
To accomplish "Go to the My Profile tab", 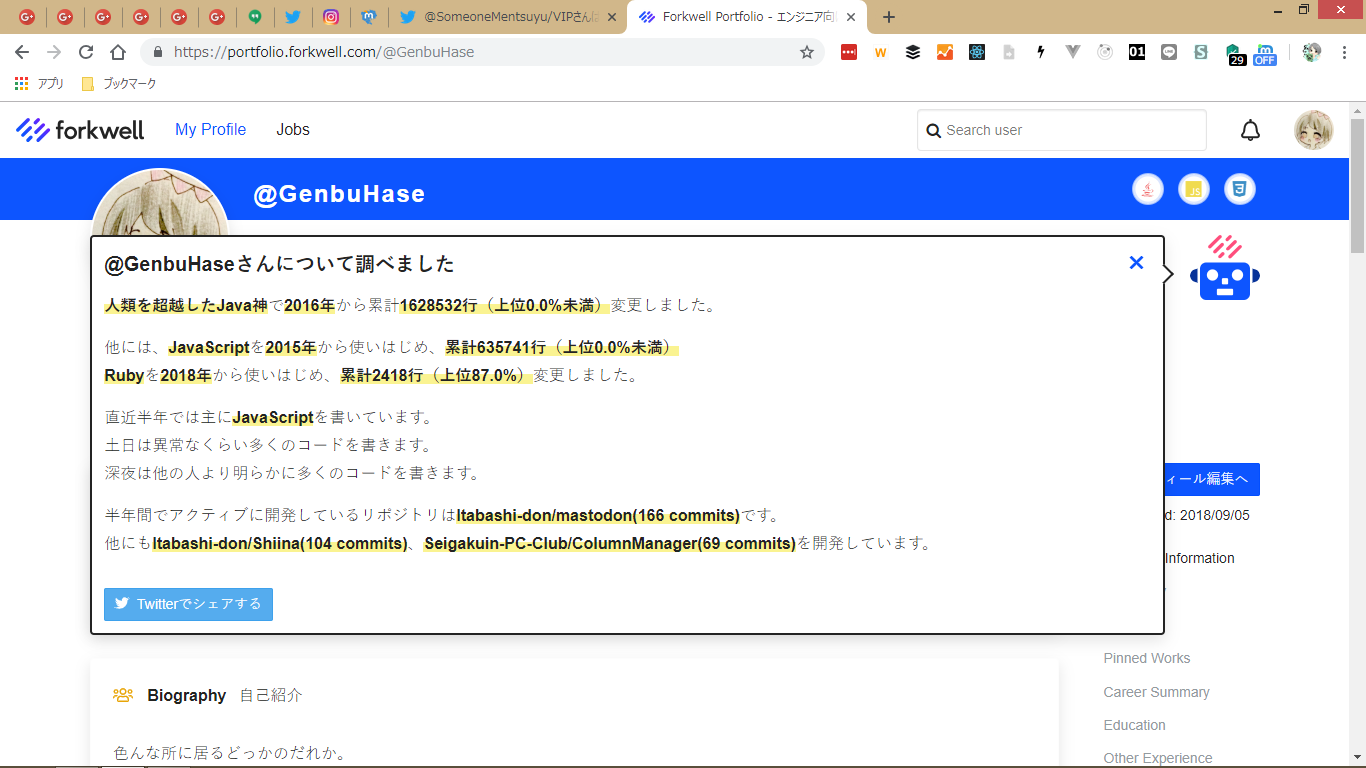I will click(x=210, y=130).
